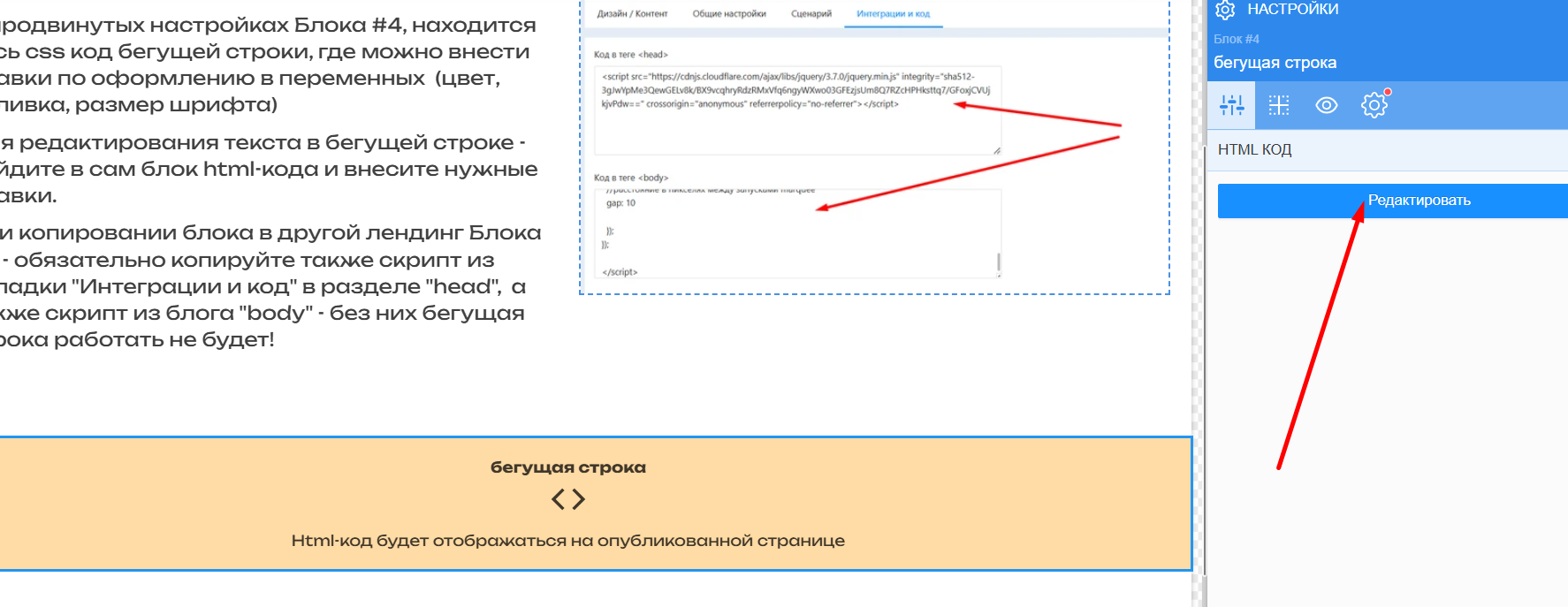Click the HTML КОД section header
This screenshot has width=1568, height=607.
coord(1388,150)
